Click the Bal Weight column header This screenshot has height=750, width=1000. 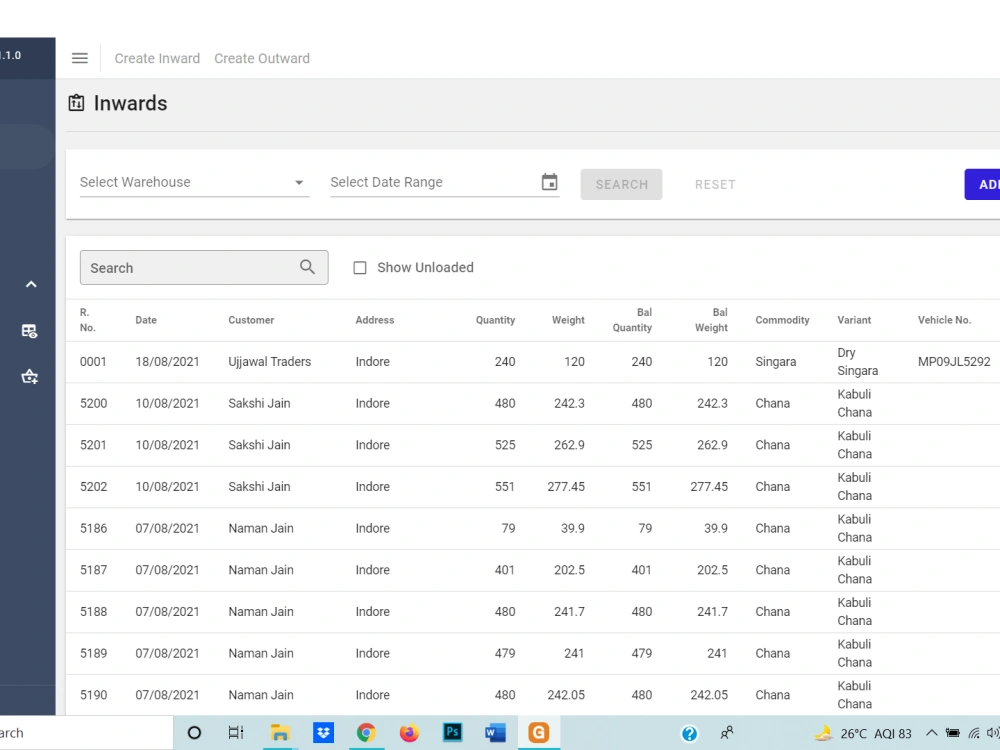pyautogui.click(x=711, y=320)
